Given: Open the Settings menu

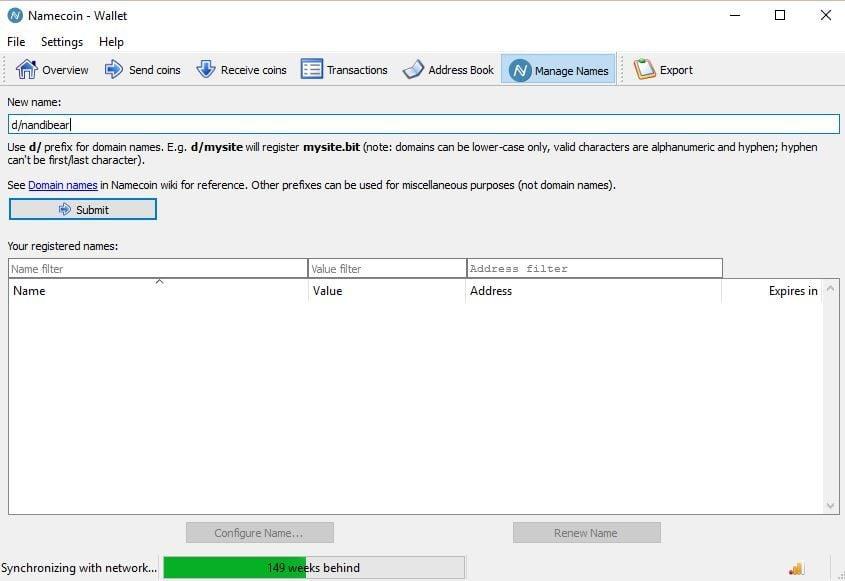Looking at the screenshot, I should tap(62, 42).
